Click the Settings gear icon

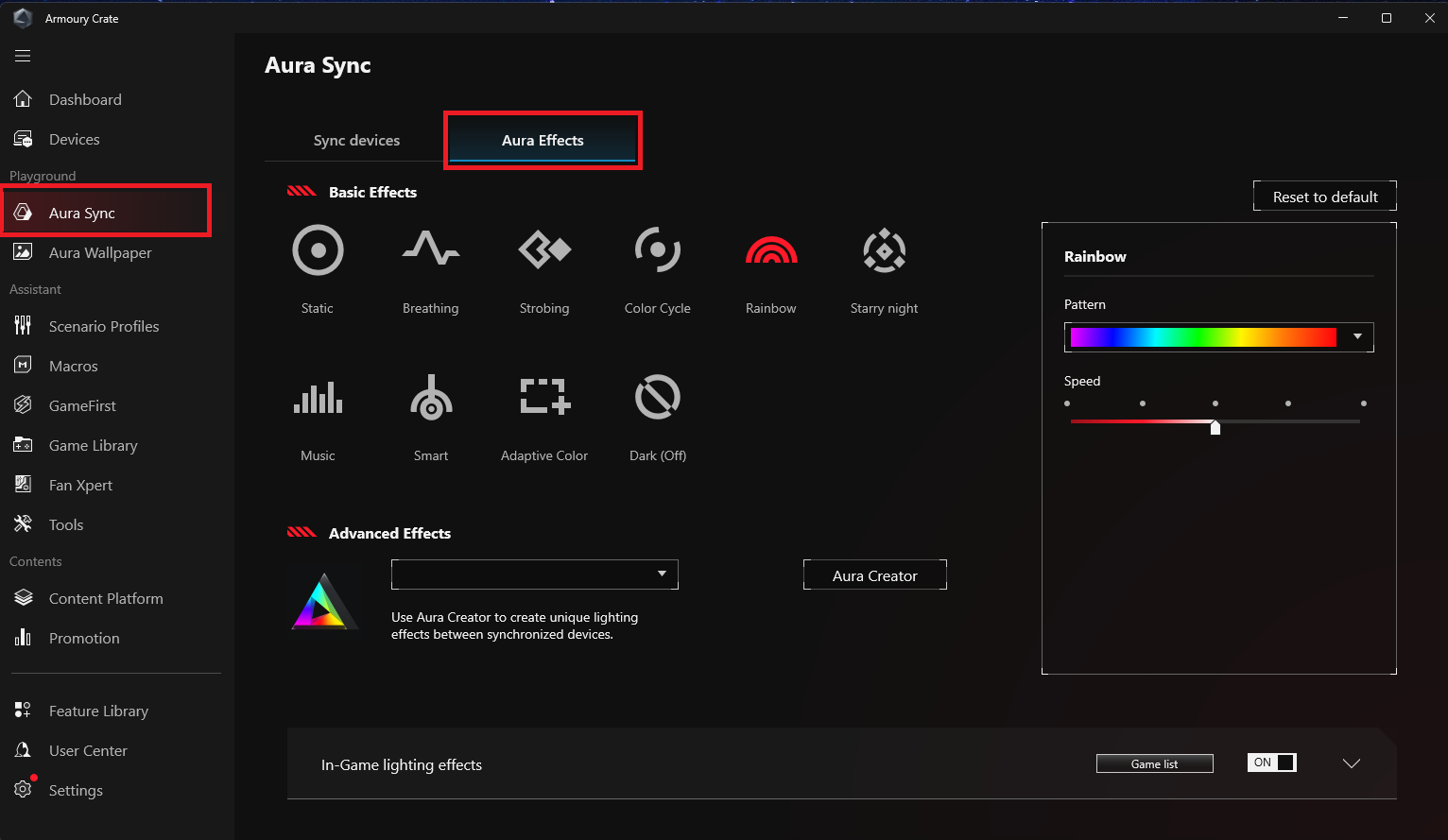[24, 790]
